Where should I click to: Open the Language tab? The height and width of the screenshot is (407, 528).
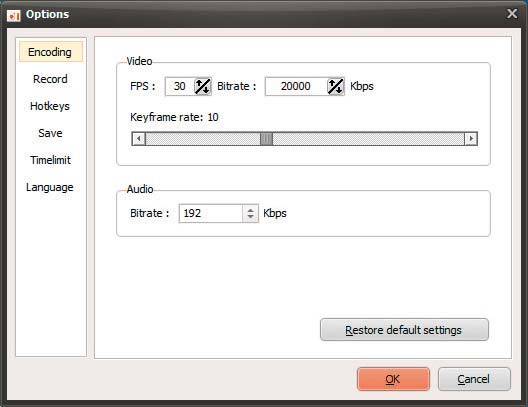click(51, 187)
